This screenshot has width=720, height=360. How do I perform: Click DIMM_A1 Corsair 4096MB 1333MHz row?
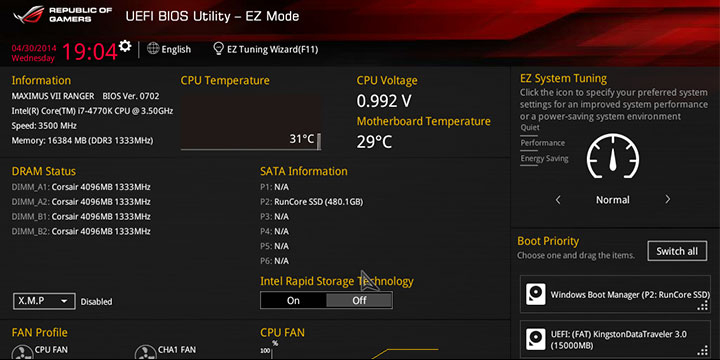[81, 187]
